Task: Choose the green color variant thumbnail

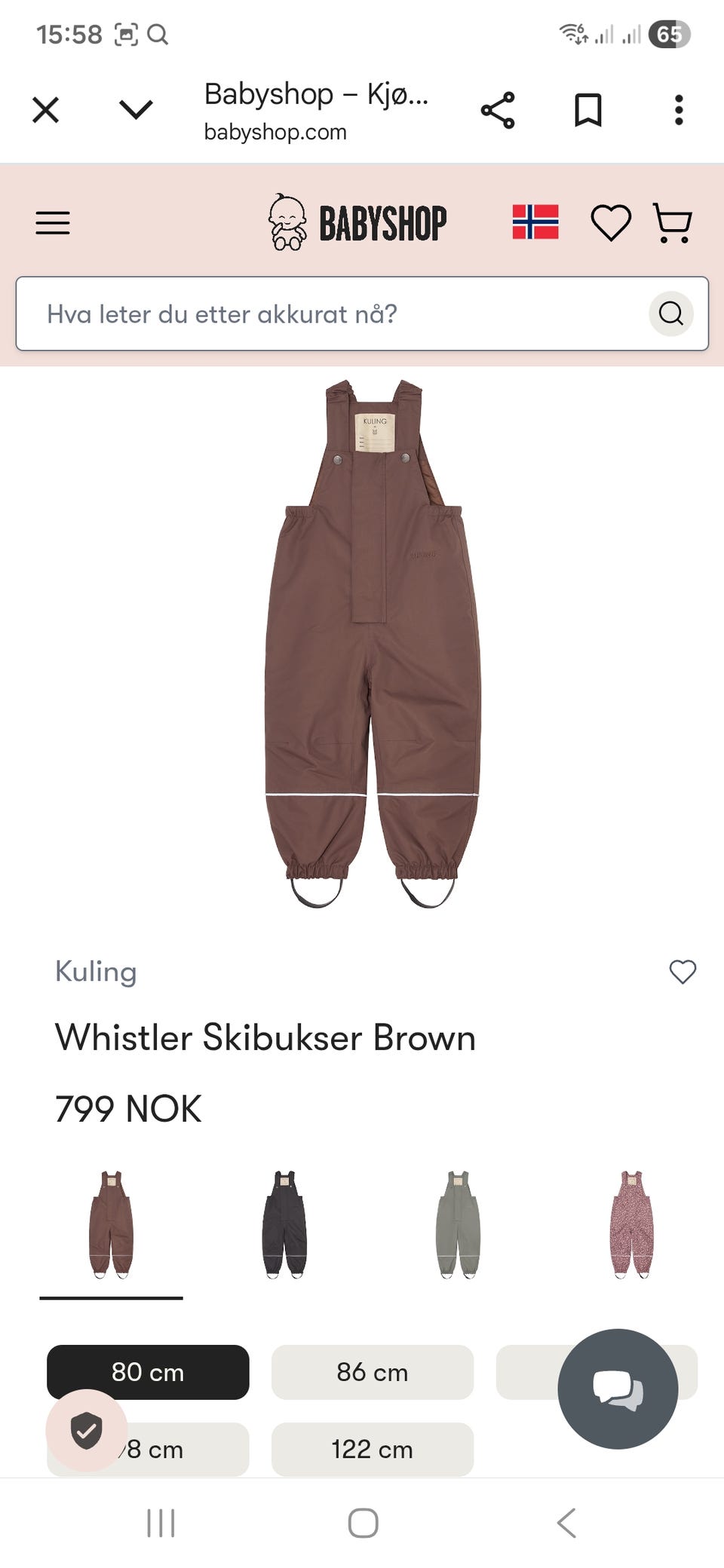Action: pos(459,1224)
